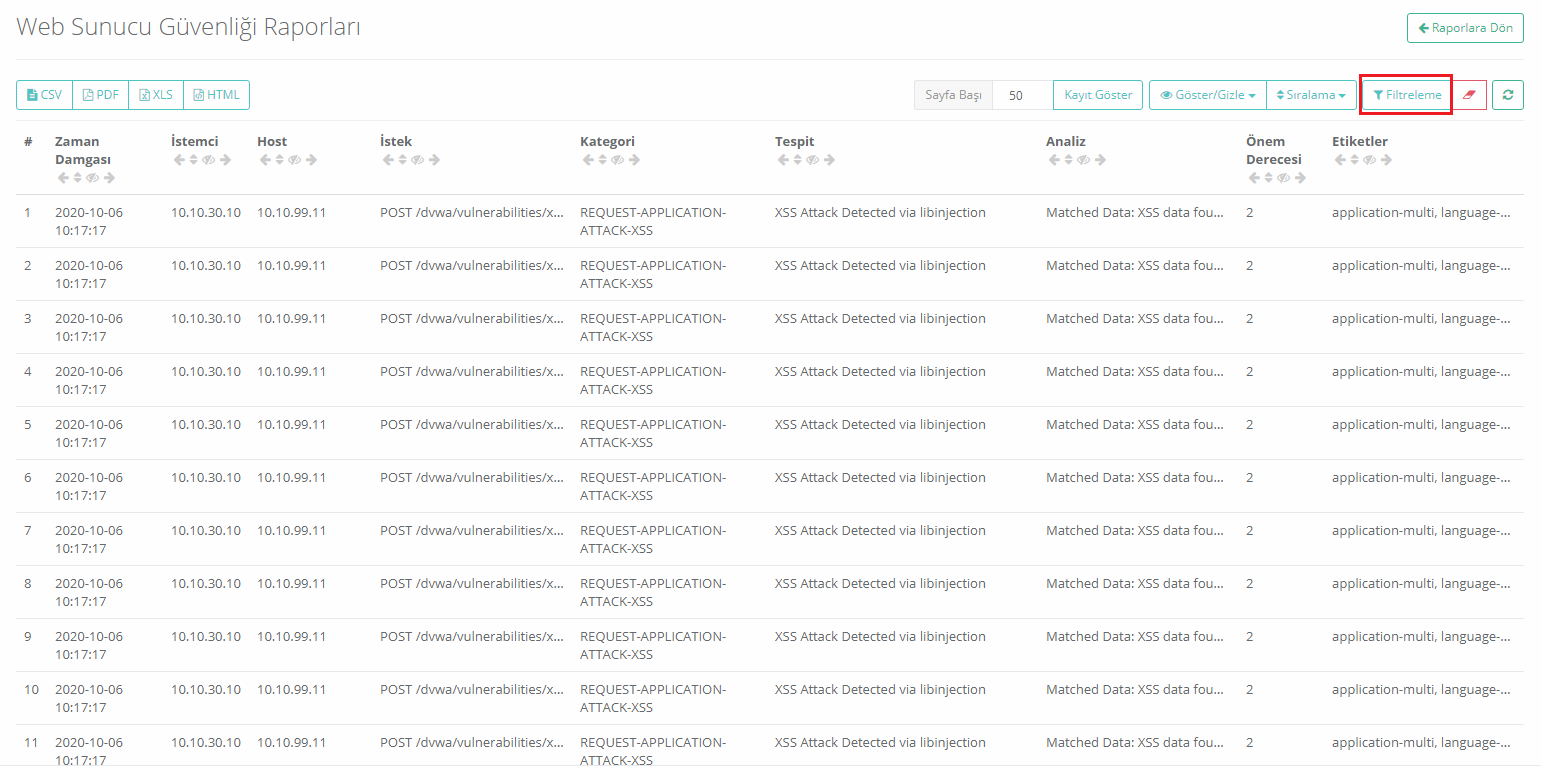Click the Kayıt Göster button
Viewport: 1545px width, 776px height.
(1098, 95)
